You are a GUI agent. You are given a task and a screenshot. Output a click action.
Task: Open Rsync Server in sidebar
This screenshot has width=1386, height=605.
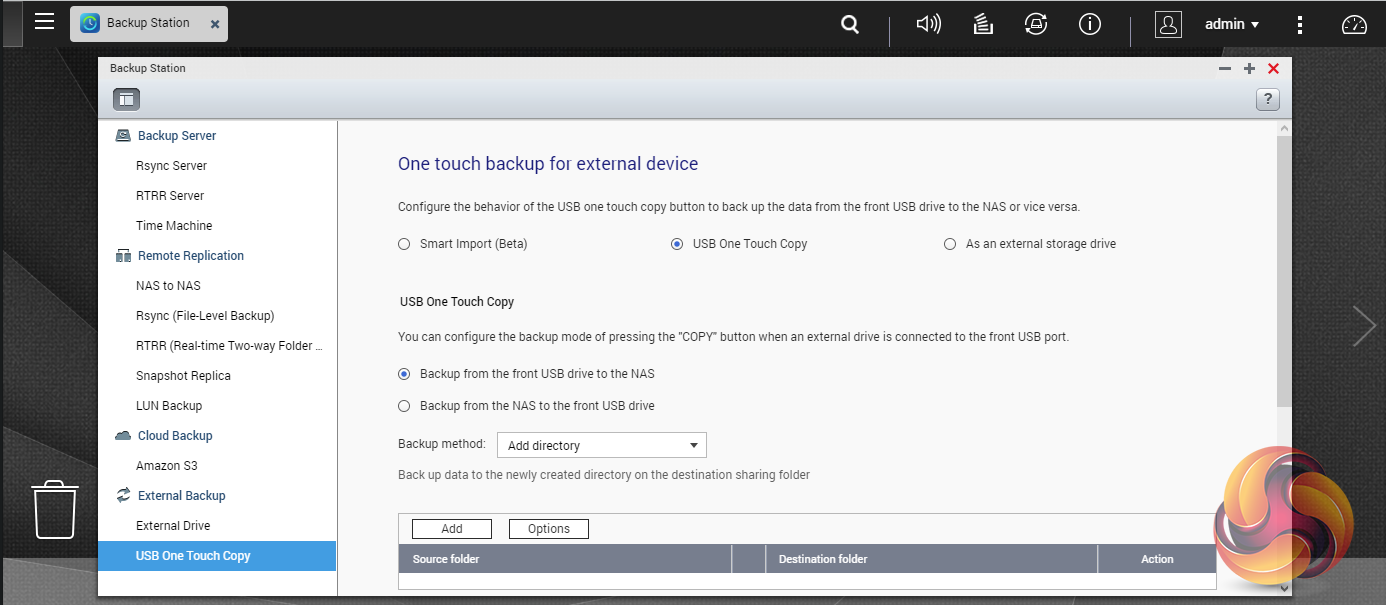pyautogui.click(x=171, y=166)
